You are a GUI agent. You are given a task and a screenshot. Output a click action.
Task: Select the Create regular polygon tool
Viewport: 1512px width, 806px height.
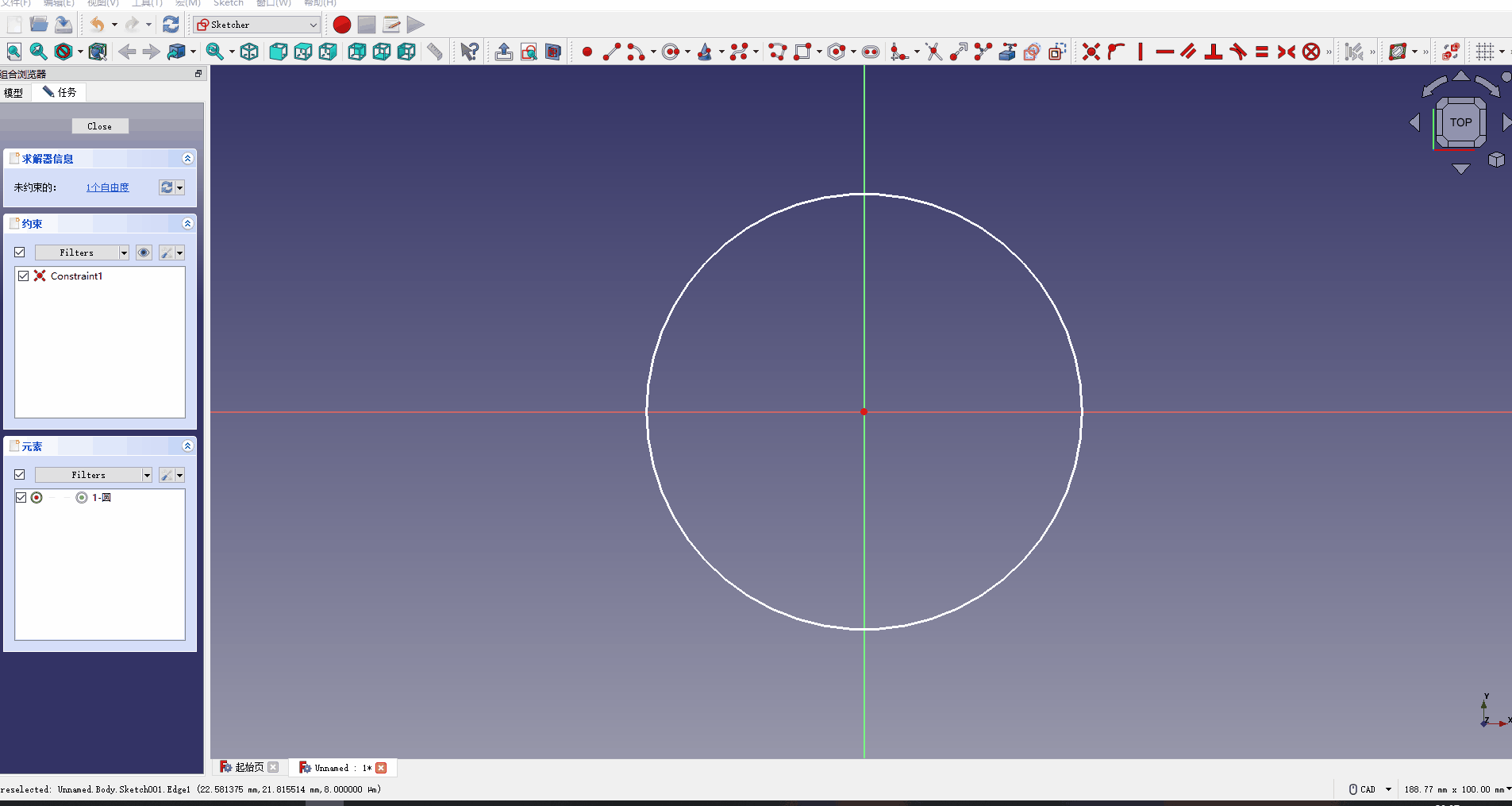click(x=837, y=52)
